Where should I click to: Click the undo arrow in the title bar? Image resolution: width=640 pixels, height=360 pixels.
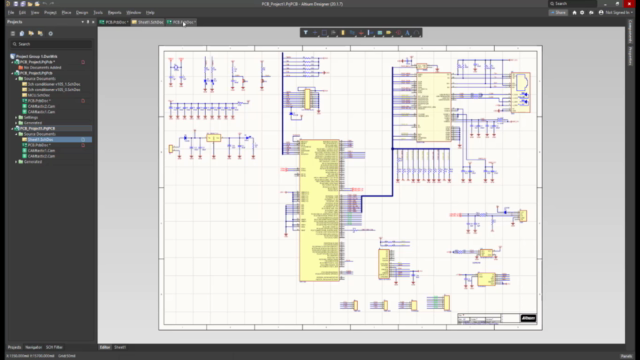(x=44, y=4)
